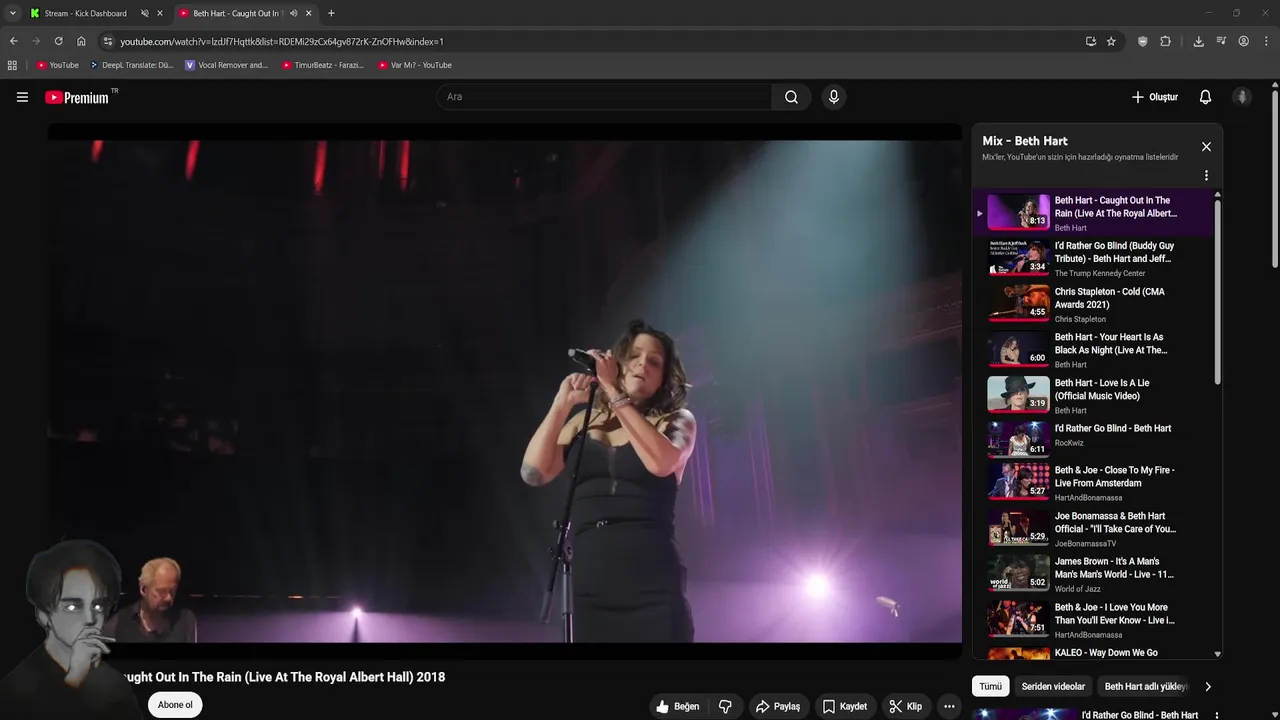Open the YouTube account avatar menu
The width and height of the screenshot is (1280, 720).
coord(1242,97)
